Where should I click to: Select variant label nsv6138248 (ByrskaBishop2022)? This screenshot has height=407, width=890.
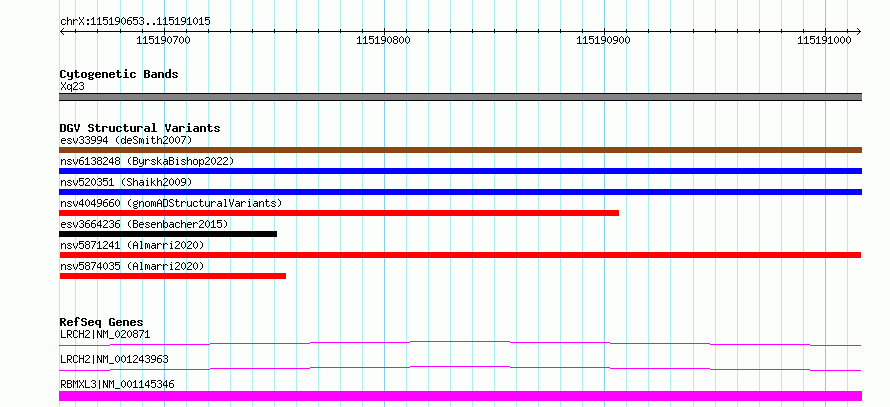point(147,161)
